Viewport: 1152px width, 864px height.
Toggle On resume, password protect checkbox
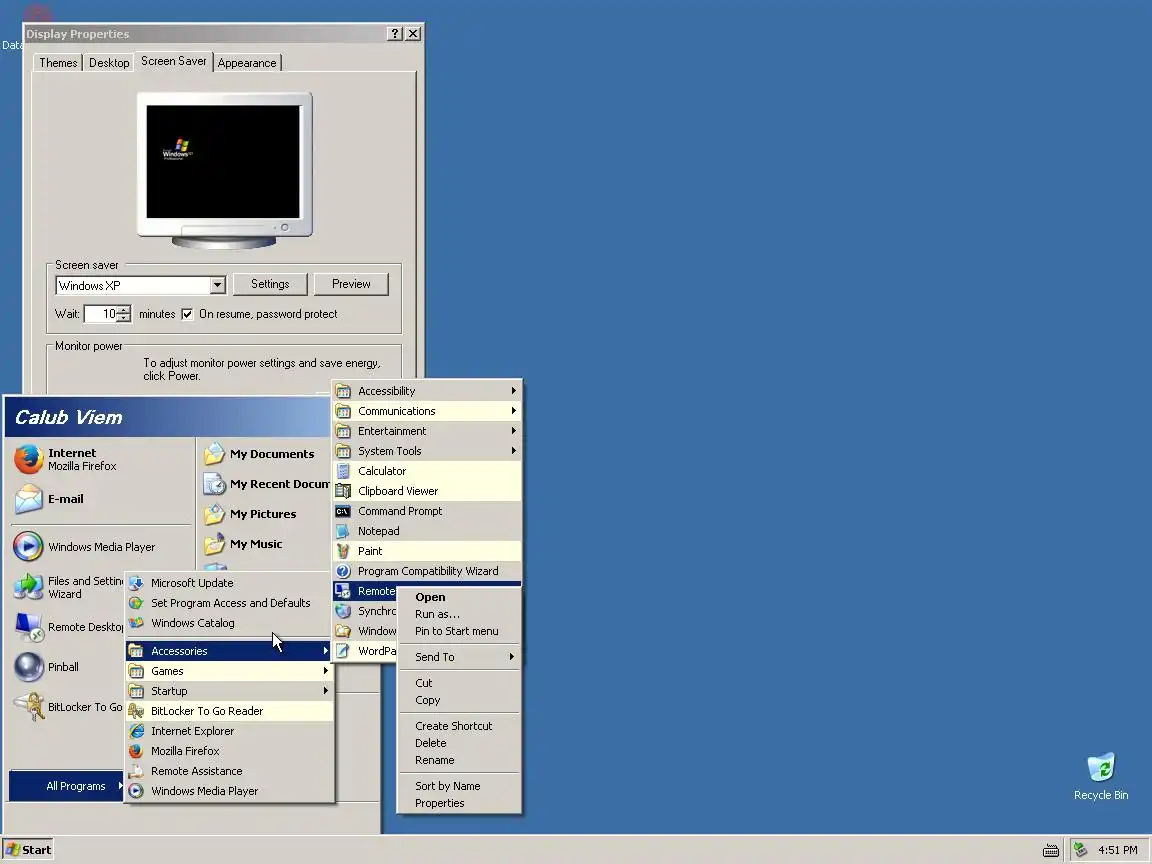pyautogui.click(x=187, y=314)
